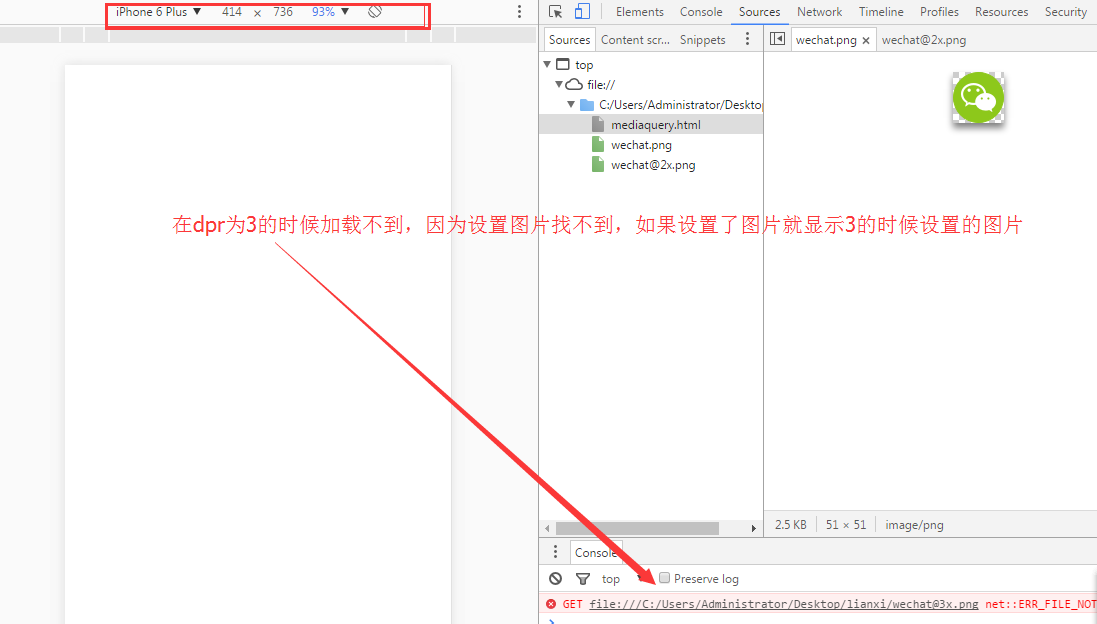Open the console drawer three-dot menu
Screen dimensions: 1097x624
click(x=555, y=552)
